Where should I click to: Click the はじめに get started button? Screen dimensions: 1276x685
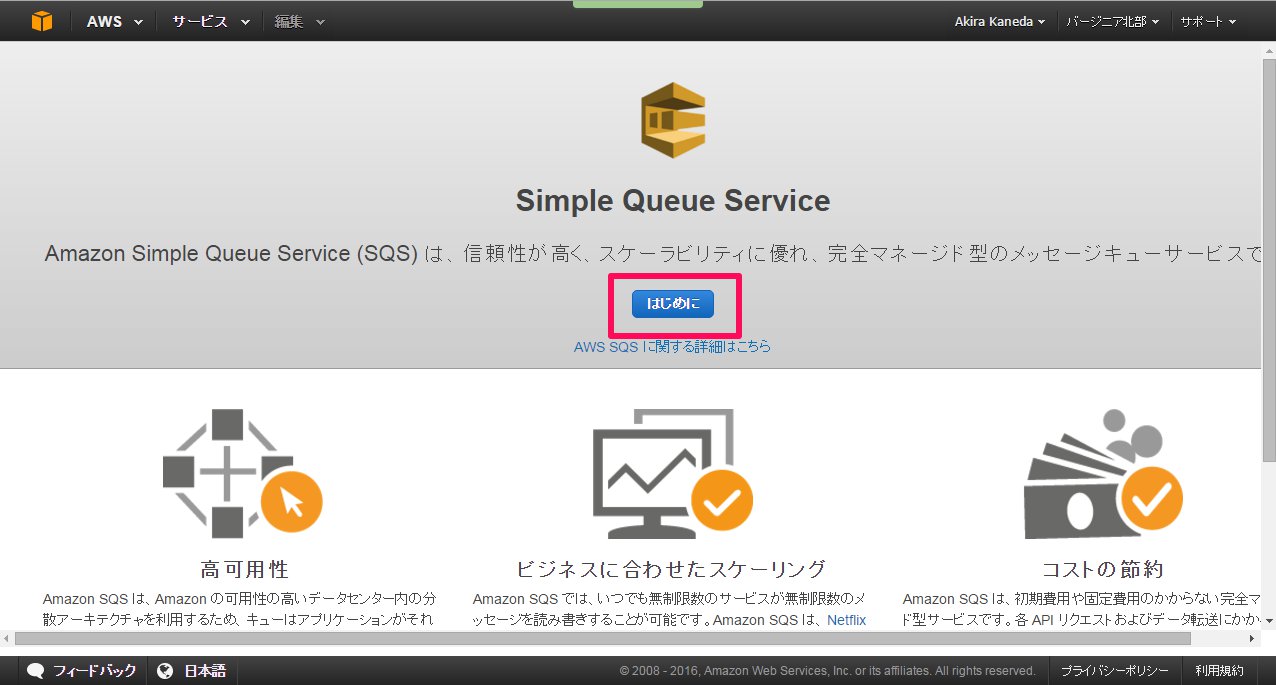[673, 304]
